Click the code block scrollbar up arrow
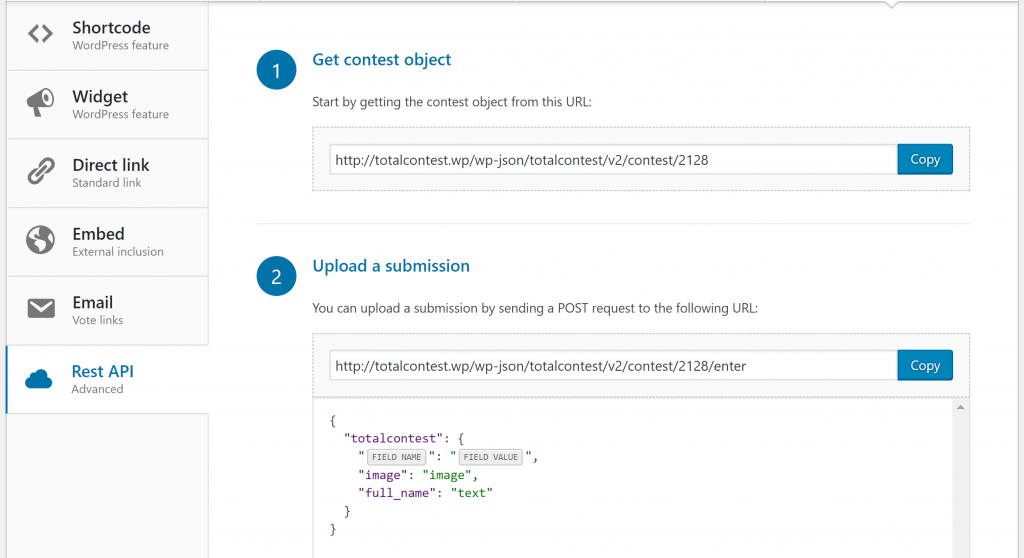The width and height of the screenshot is (1024, 558). [961, 407]
